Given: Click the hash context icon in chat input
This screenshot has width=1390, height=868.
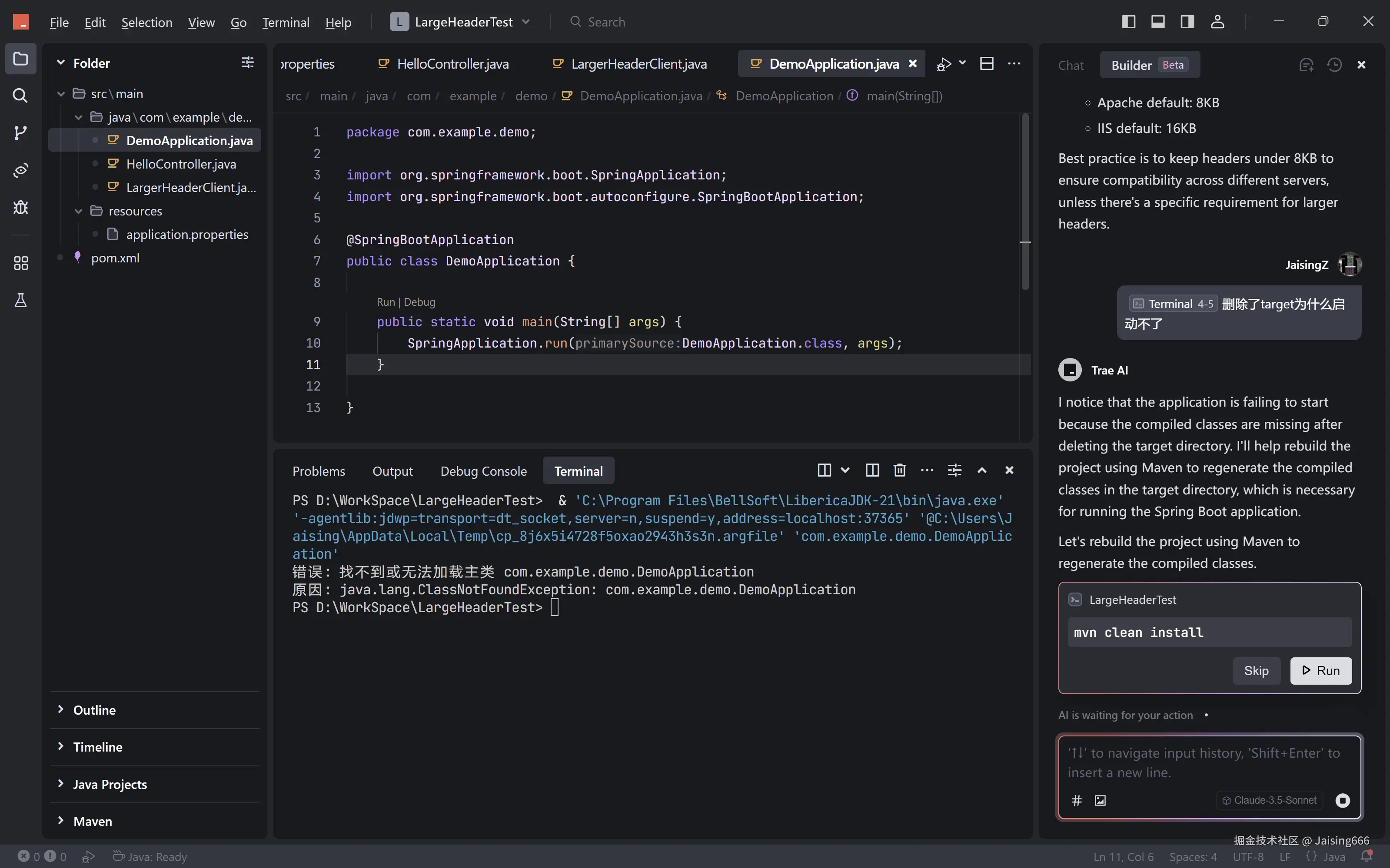Looking at the screenshot, I should (1076, 800).
